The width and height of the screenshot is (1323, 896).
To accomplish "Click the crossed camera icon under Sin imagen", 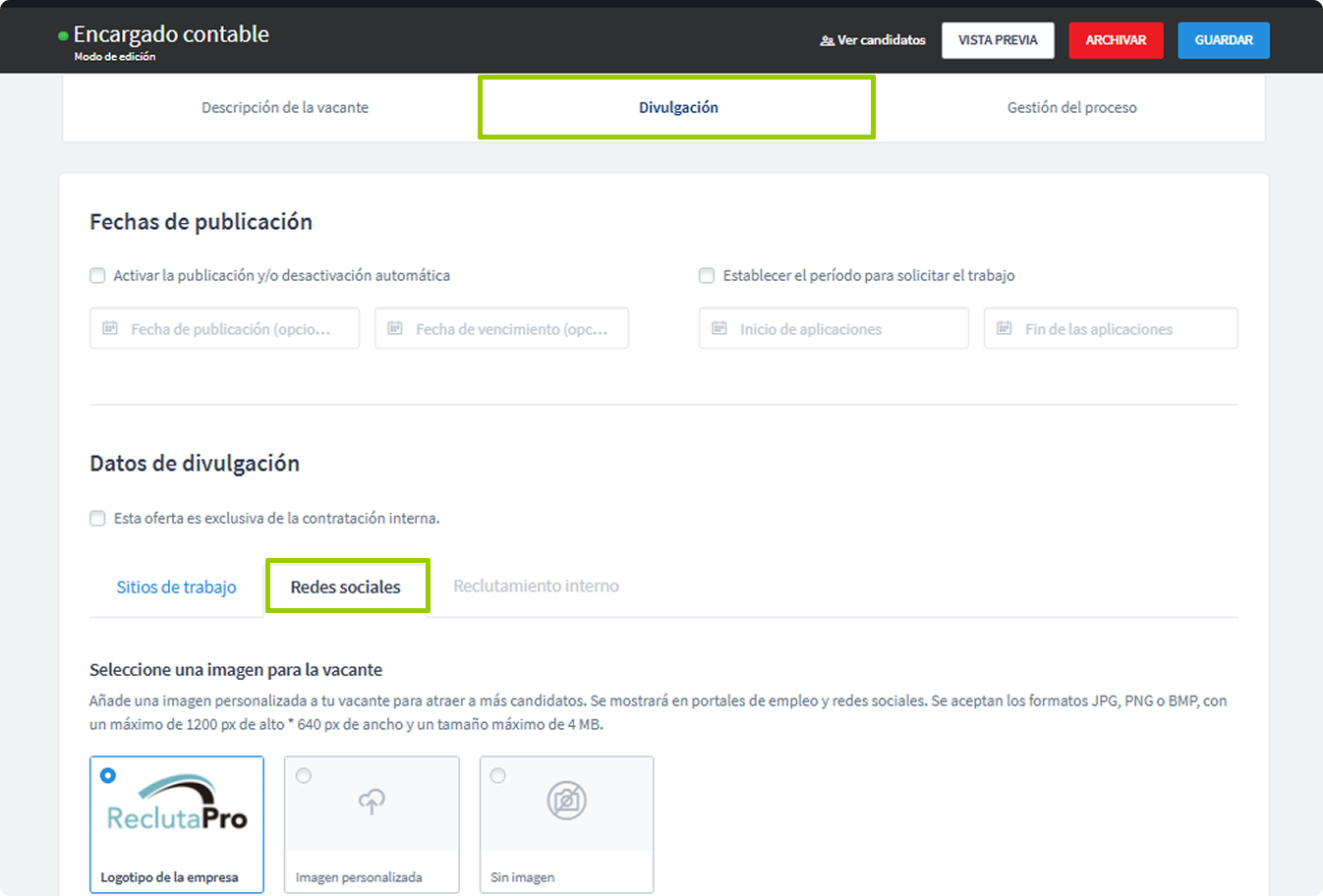I will click(566, 801).
